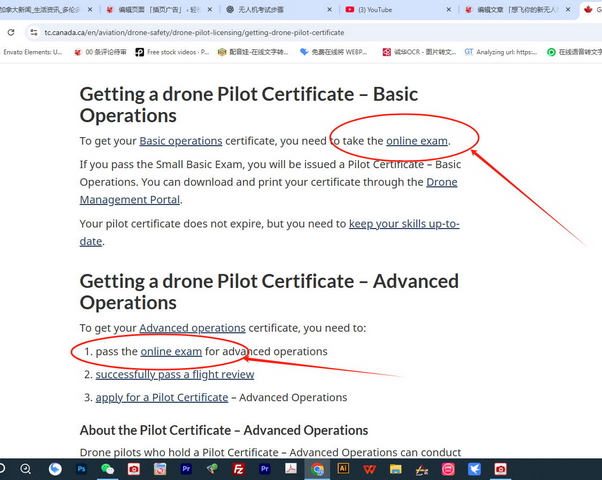Click the taskbar search magnifier icon
The width and height of the screenshot is (602, 480).
tap(26, 469)
